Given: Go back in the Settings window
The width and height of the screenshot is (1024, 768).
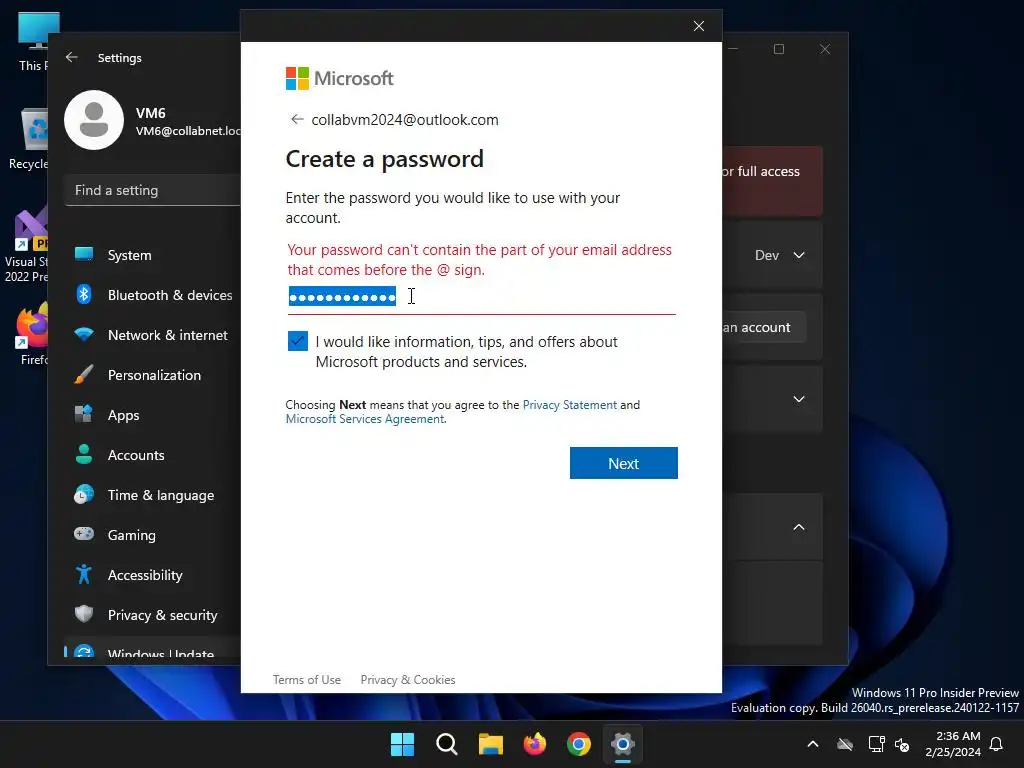Looking at the screenshot, I should [x=72, y=57].
